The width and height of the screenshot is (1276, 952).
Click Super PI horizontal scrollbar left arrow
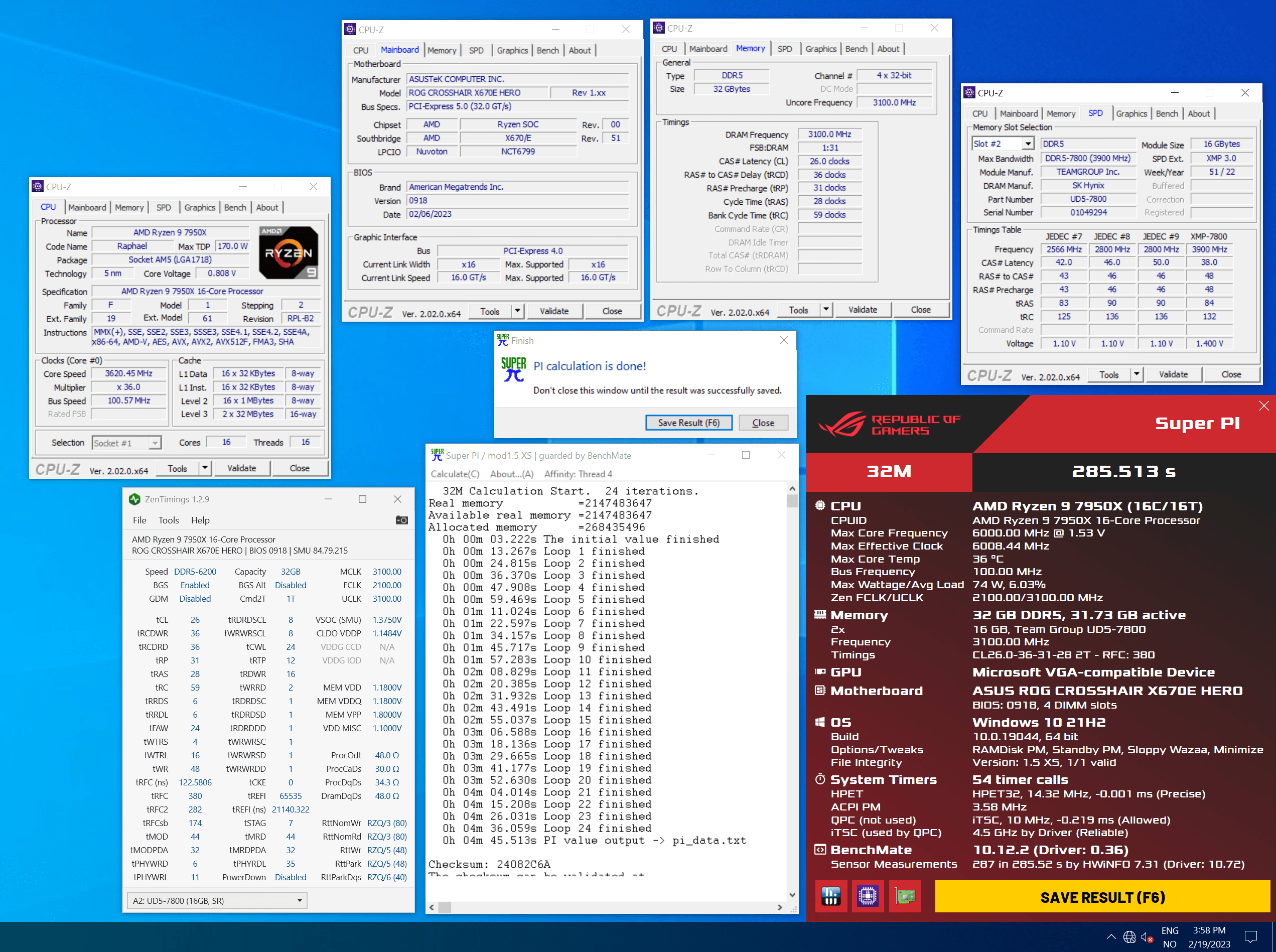(x=432, y=907)
